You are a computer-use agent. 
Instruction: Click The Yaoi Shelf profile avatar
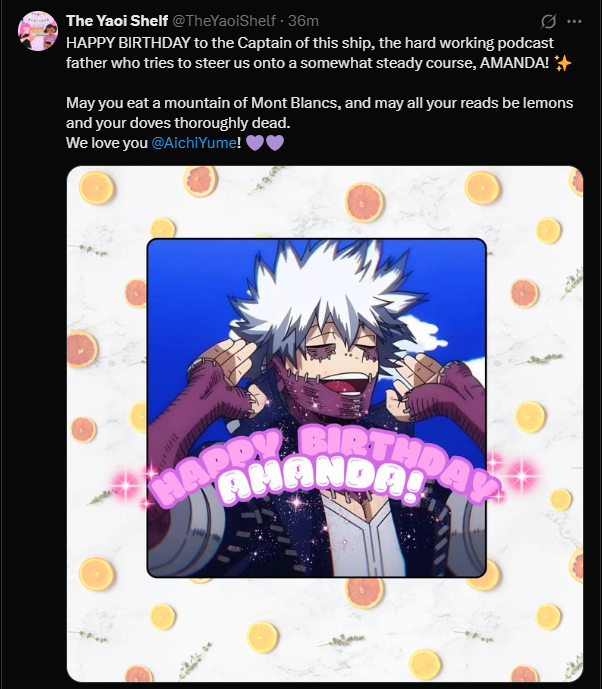38,31
